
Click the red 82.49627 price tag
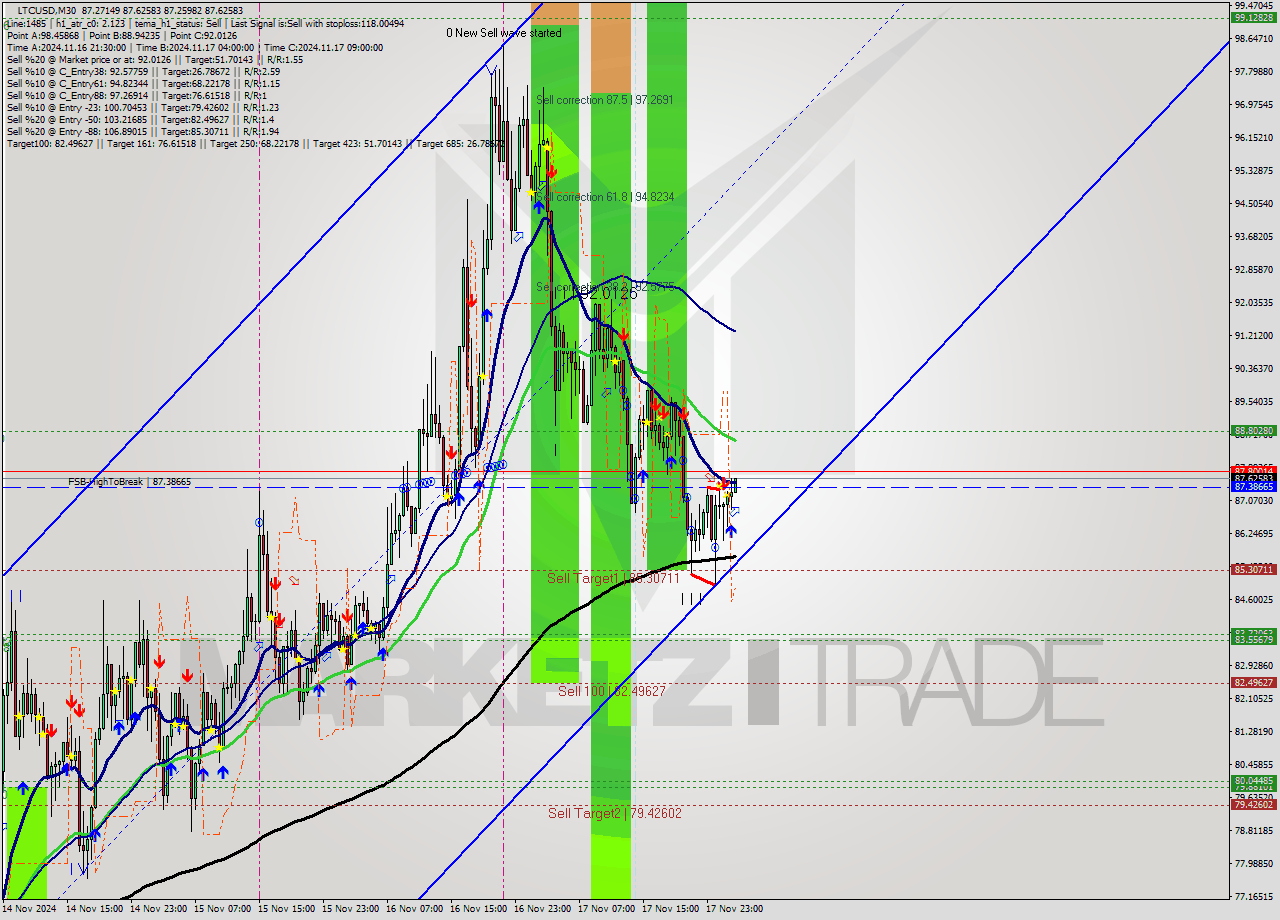[1254, 683]
